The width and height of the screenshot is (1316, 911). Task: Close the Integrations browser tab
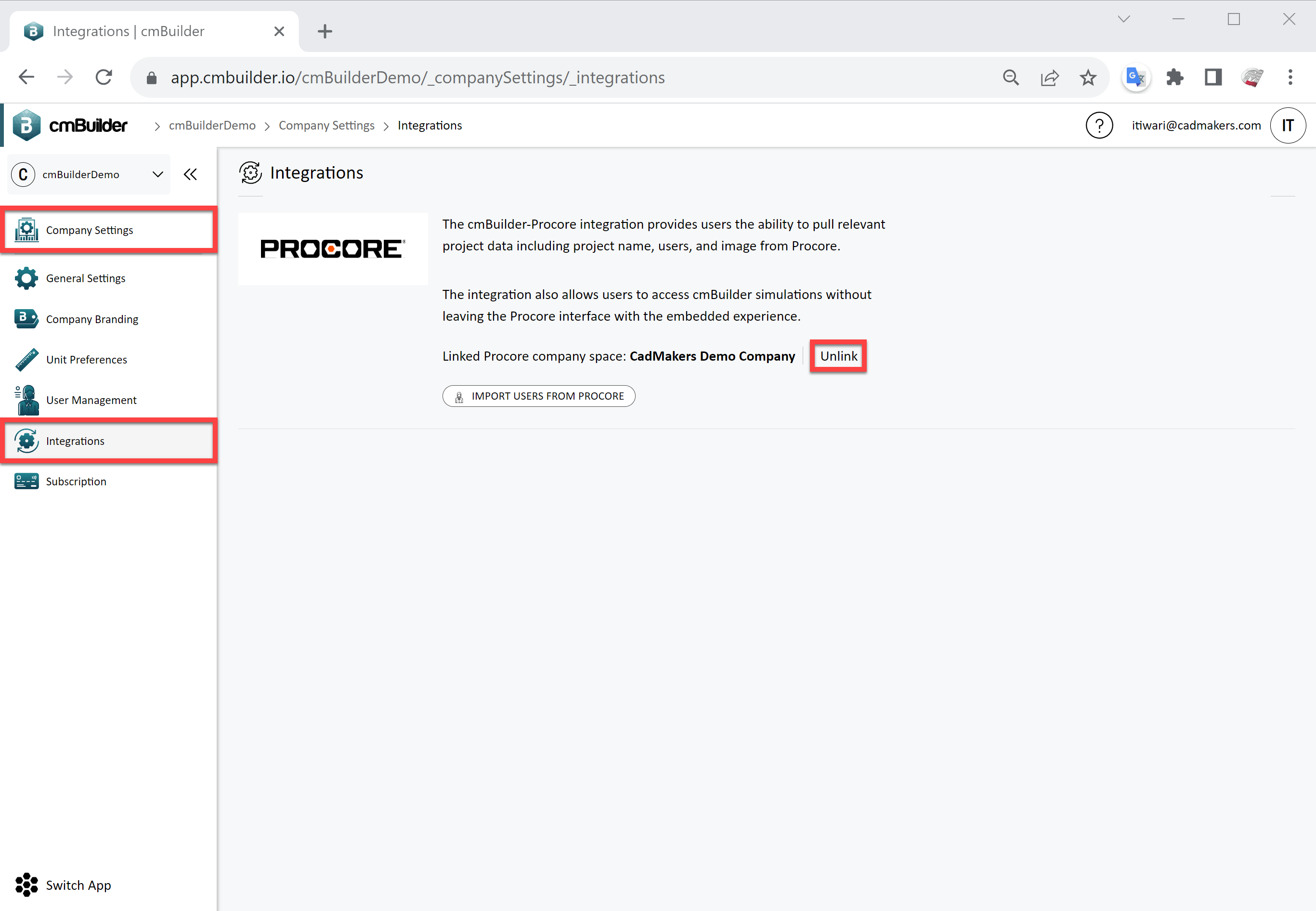pyautogui.click(x=279, y=31)
